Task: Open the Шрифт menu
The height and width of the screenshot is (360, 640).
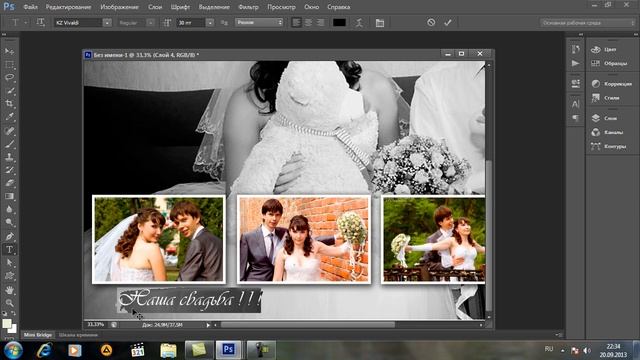Action: pyautogui.click(x=180, y=7)
